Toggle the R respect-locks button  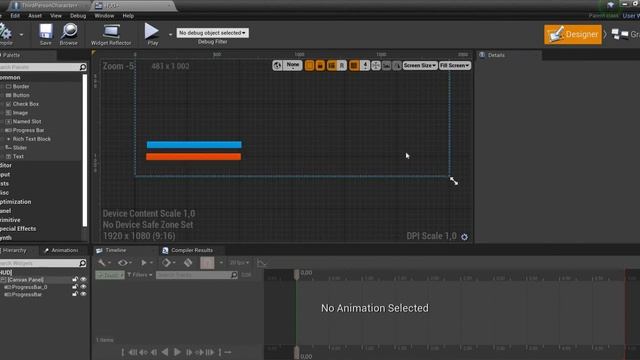tap(342, 65)
